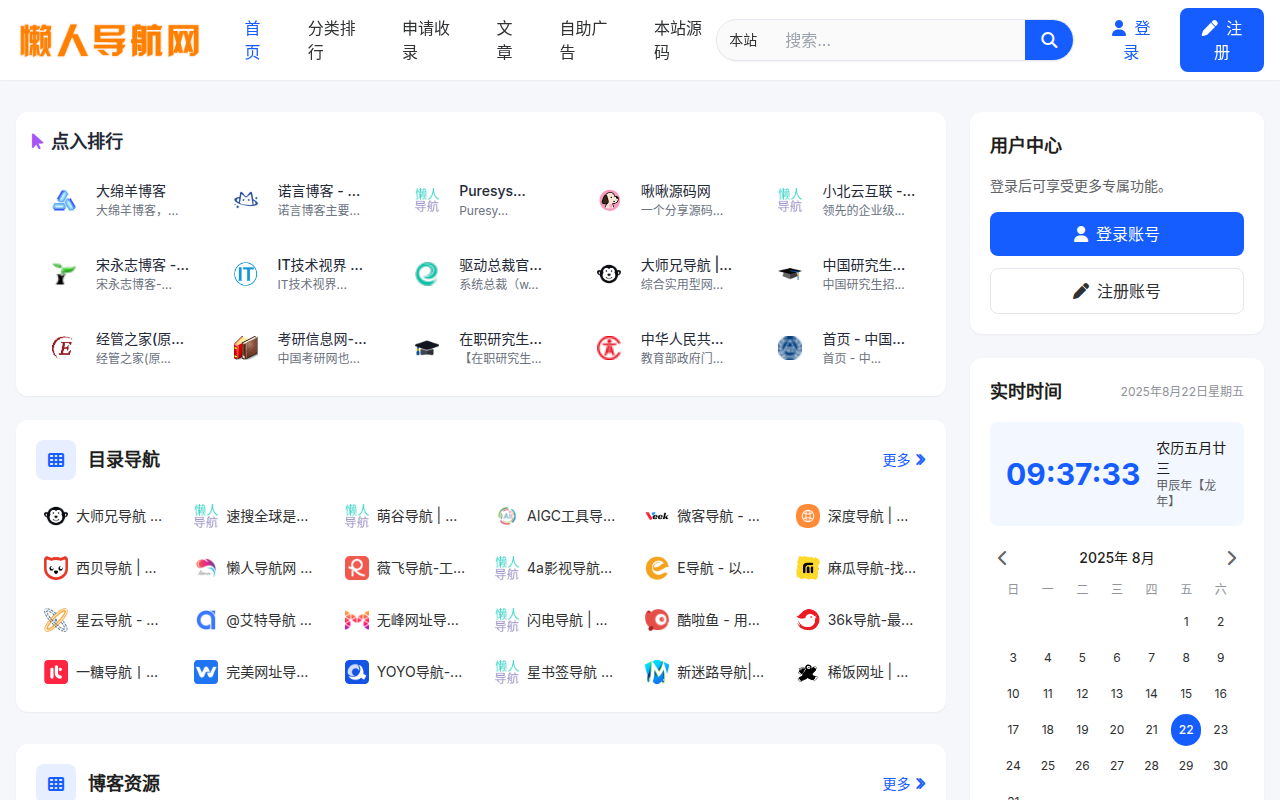Click the 登录账号 button
The height and width of the screenshot is (800, 1280).
point(1116,234)
